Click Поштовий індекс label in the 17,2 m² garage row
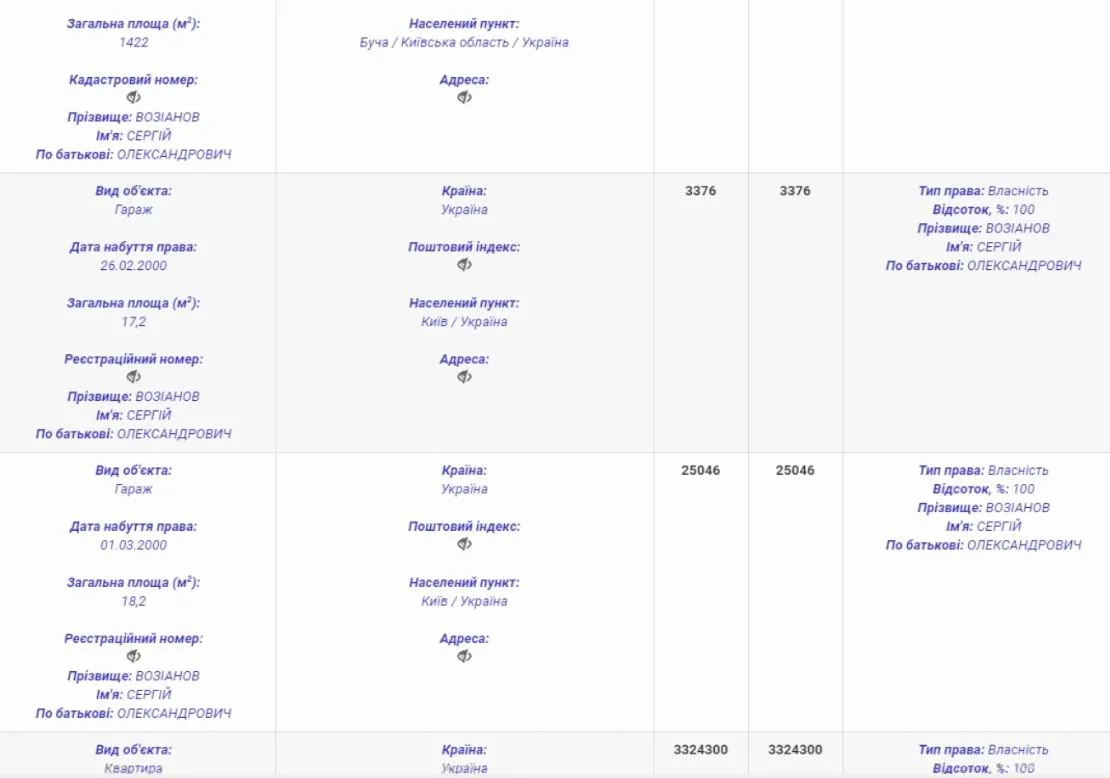The image size is (1110, 778). click(464, 247)
